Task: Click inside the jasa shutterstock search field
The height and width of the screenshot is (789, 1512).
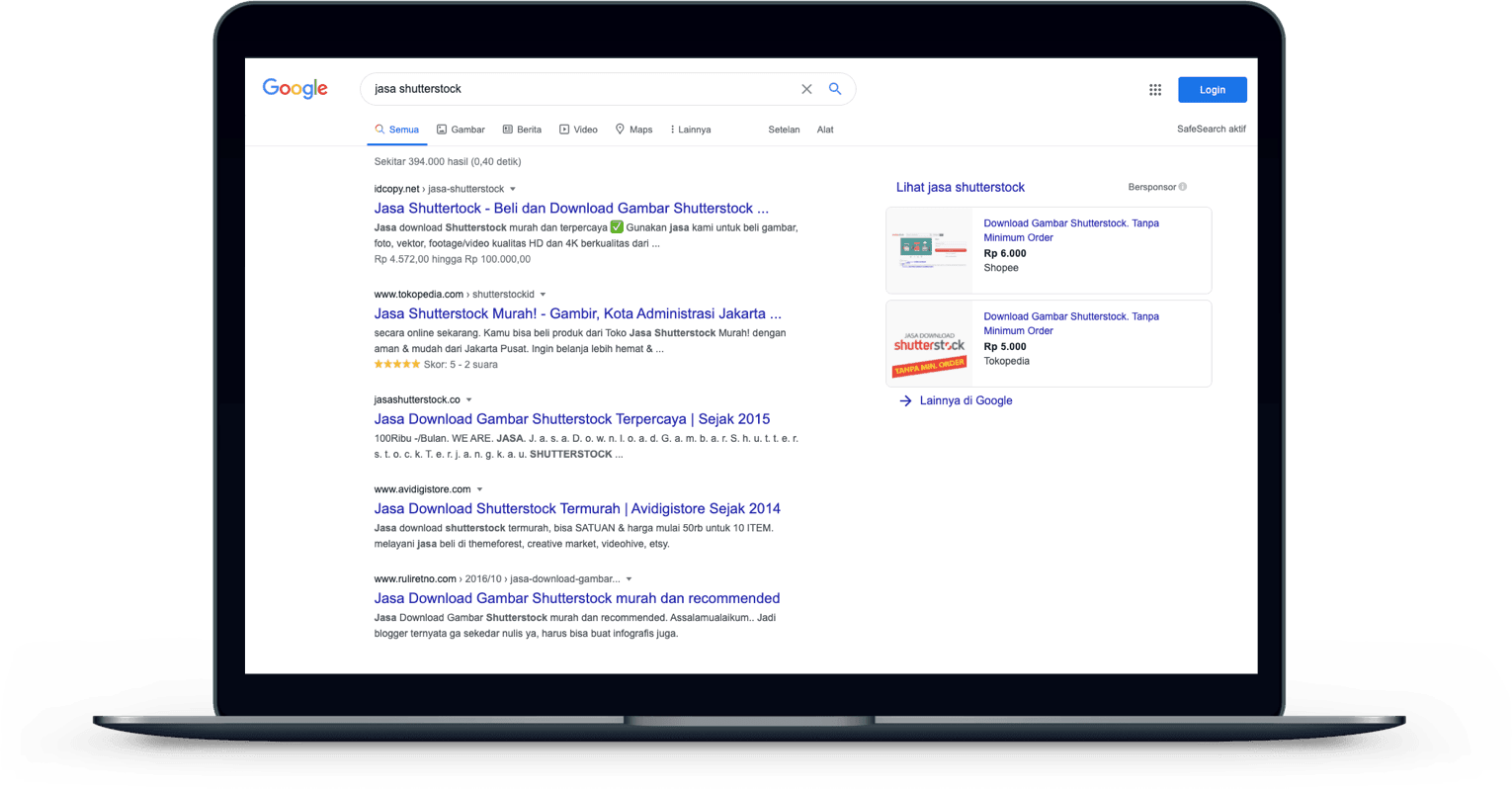Action: (573, 89)
